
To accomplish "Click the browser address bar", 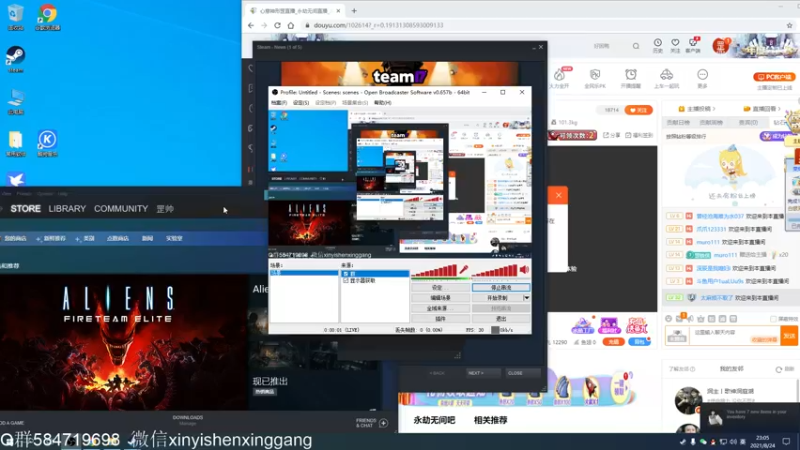I will 543,25.
